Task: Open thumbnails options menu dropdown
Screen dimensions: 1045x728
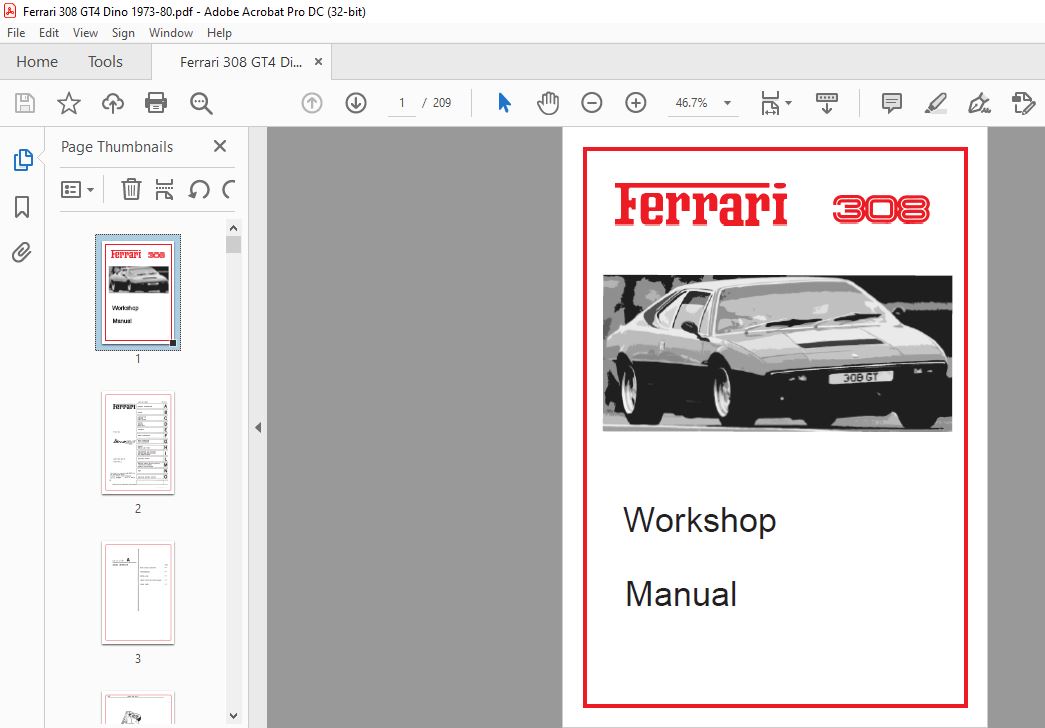Action: (x=77, y=189)
